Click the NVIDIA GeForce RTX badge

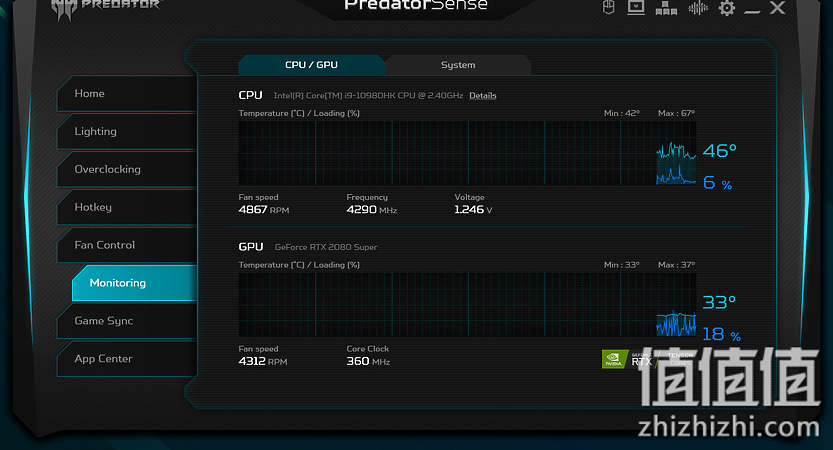(x=648, y=360)
